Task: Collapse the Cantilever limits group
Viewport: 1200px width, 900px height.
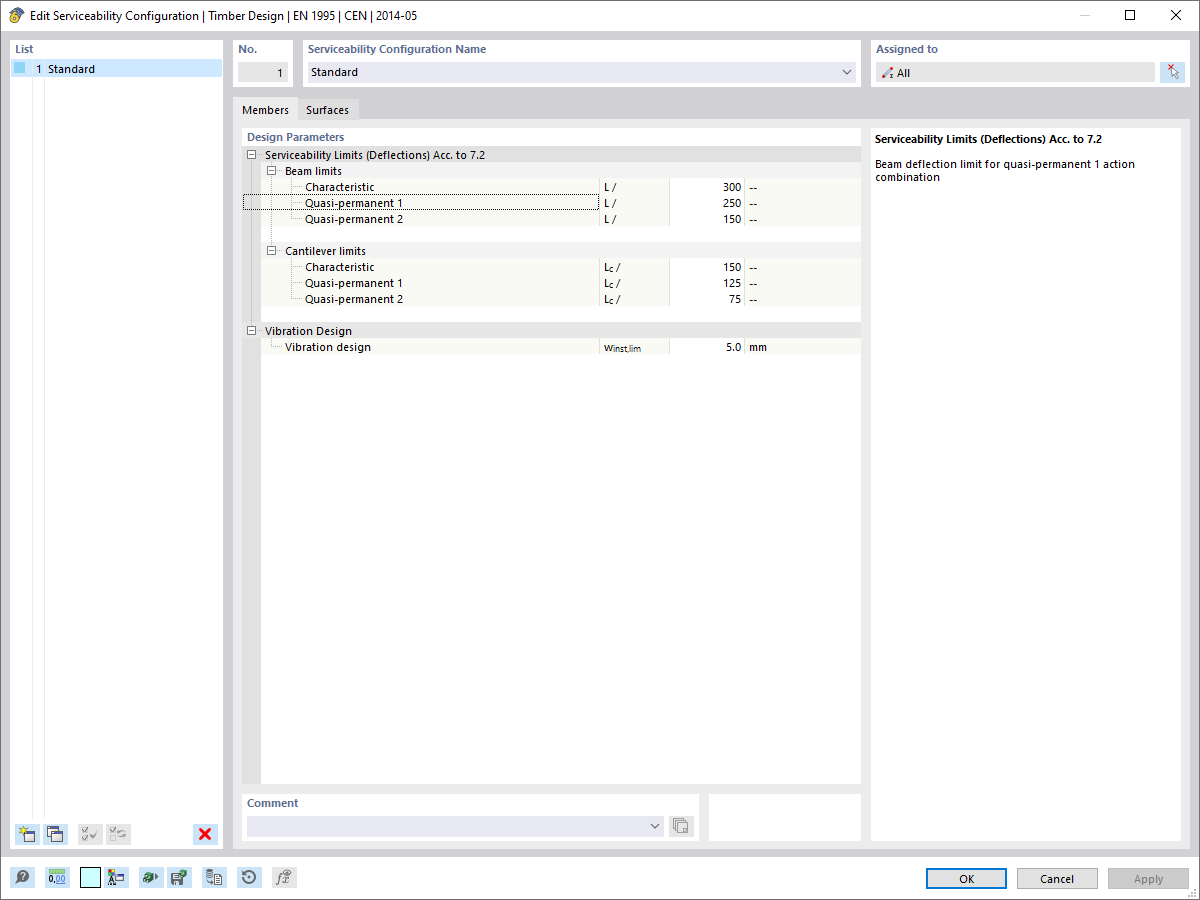Action: (272, 250)
